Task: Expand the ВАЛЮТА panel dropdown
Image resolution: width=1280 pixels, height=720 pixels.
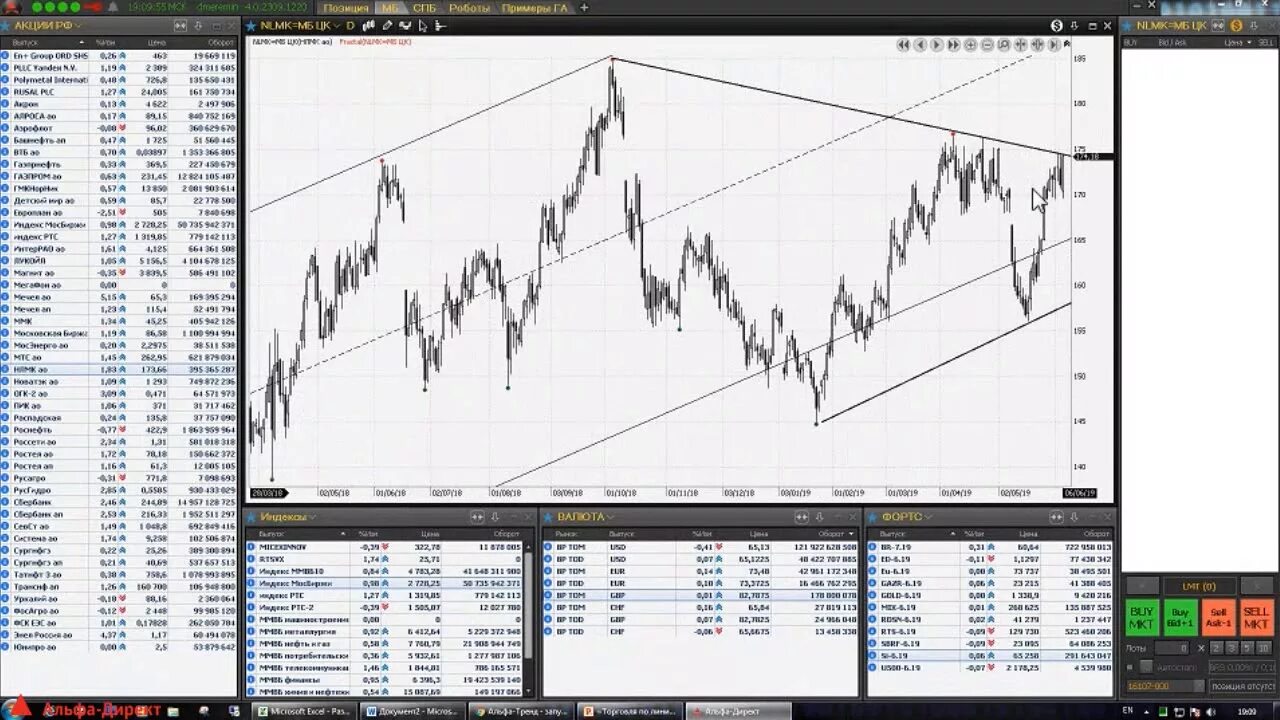Action: pyautogui.click(x=611, y=517)
